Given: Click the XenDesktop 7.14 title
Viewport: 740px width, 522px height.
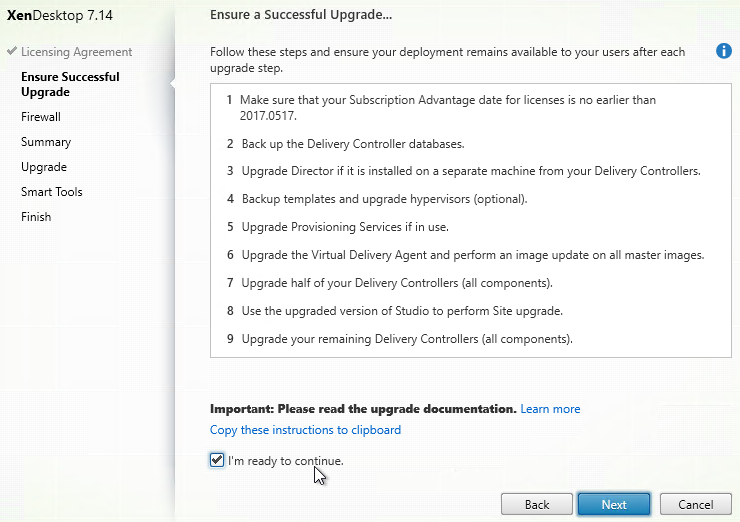Looking at the screenshot, I should 60,15.
